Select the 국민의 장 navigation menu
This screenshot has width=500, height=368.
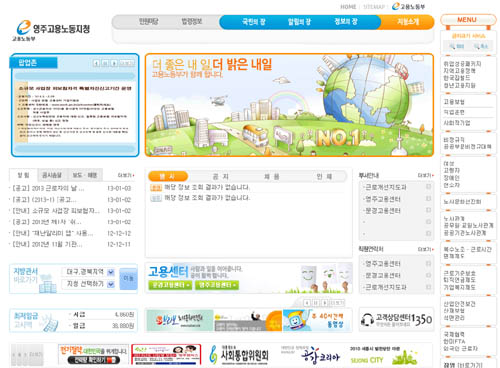click(254, 22)
